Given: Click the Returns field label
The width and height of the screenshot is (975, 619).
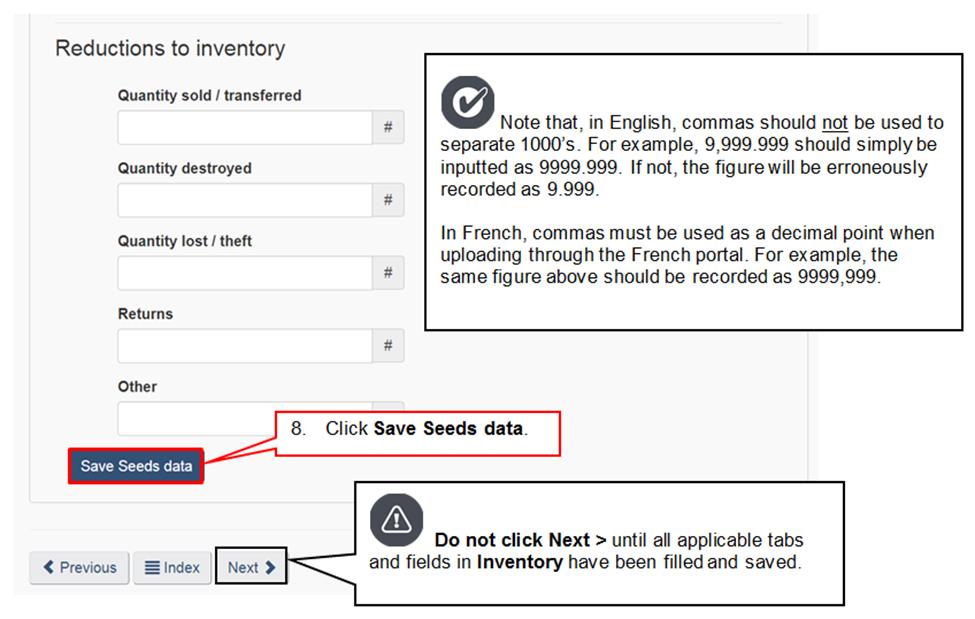Looking at the screenshot, I should coord(145,314).
